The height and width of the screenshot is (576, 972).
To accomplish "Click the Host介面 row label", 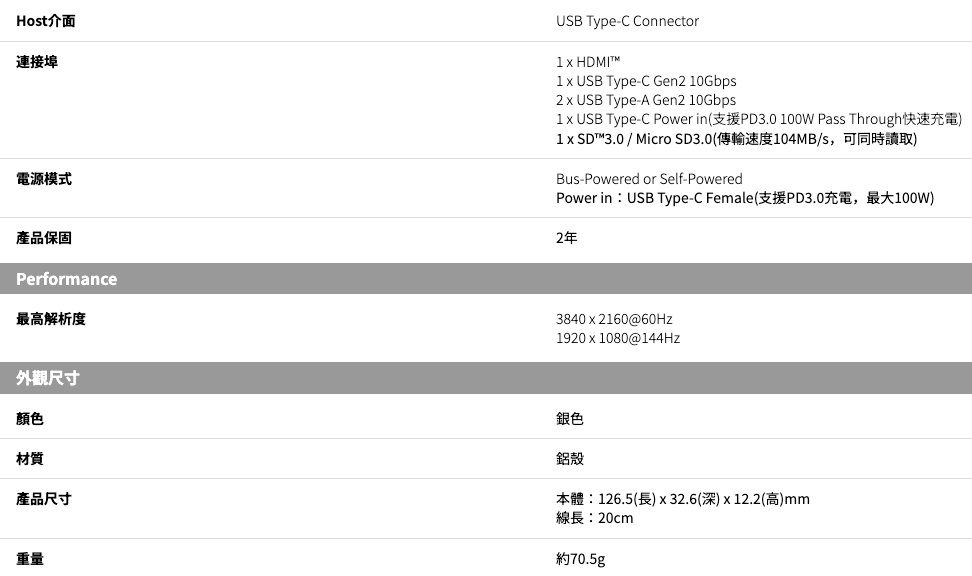I will (x=46, y=21).
